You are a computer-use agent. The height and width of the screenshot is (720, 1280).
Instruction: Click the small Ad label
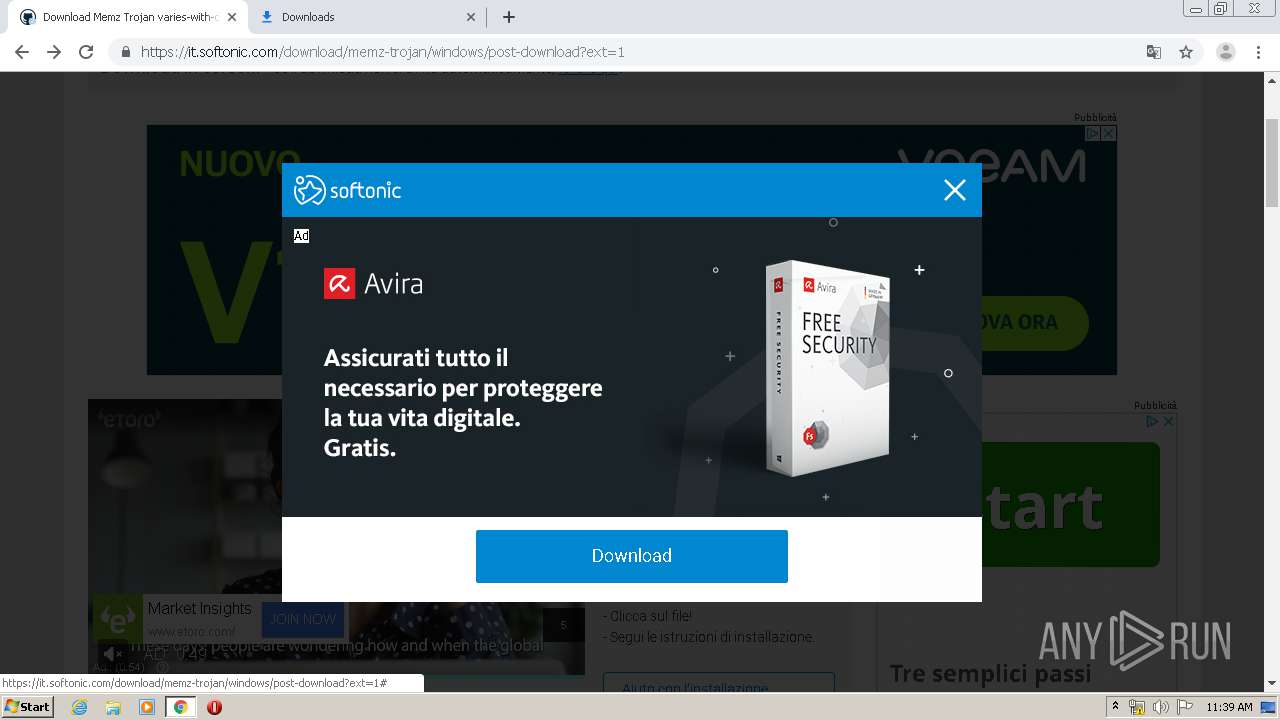click(301, 236)
